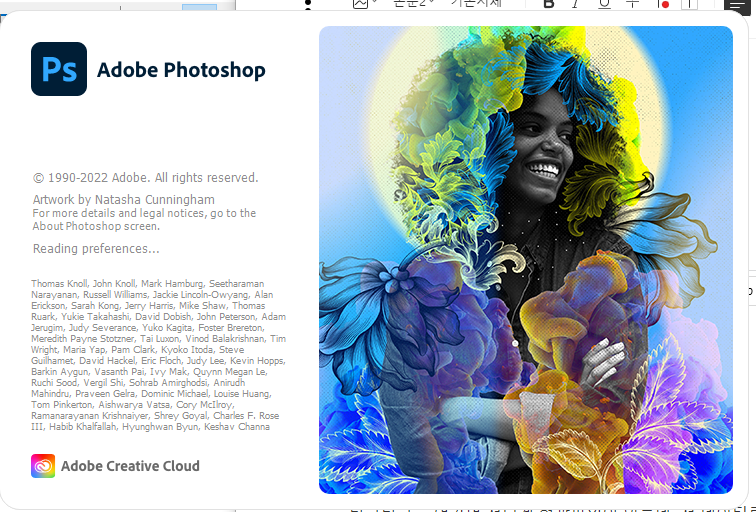Click the 'Adobe Photoshop' title text

tap(181, 70)
